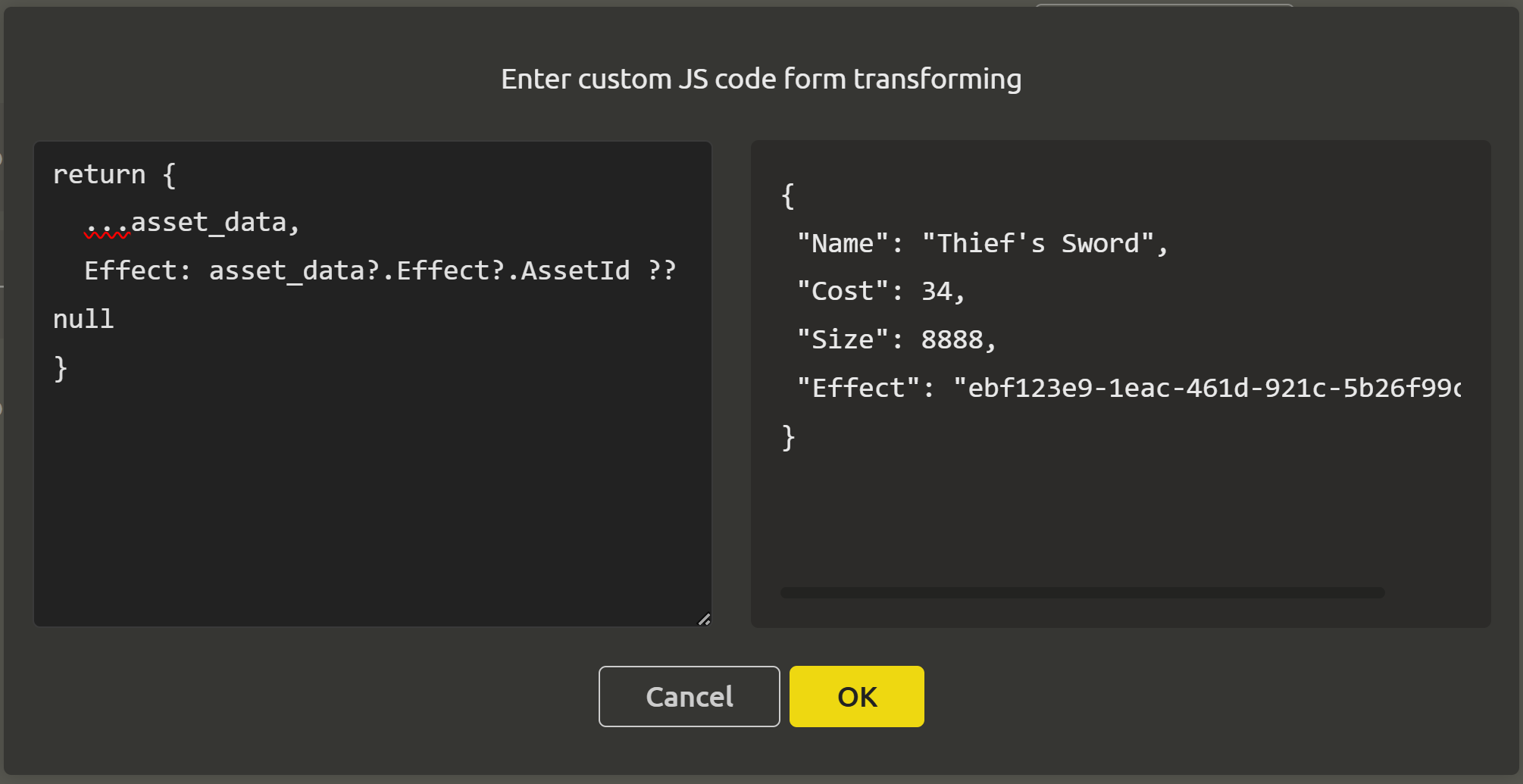Select the "Name" key in JSON preview

[842, 244]
